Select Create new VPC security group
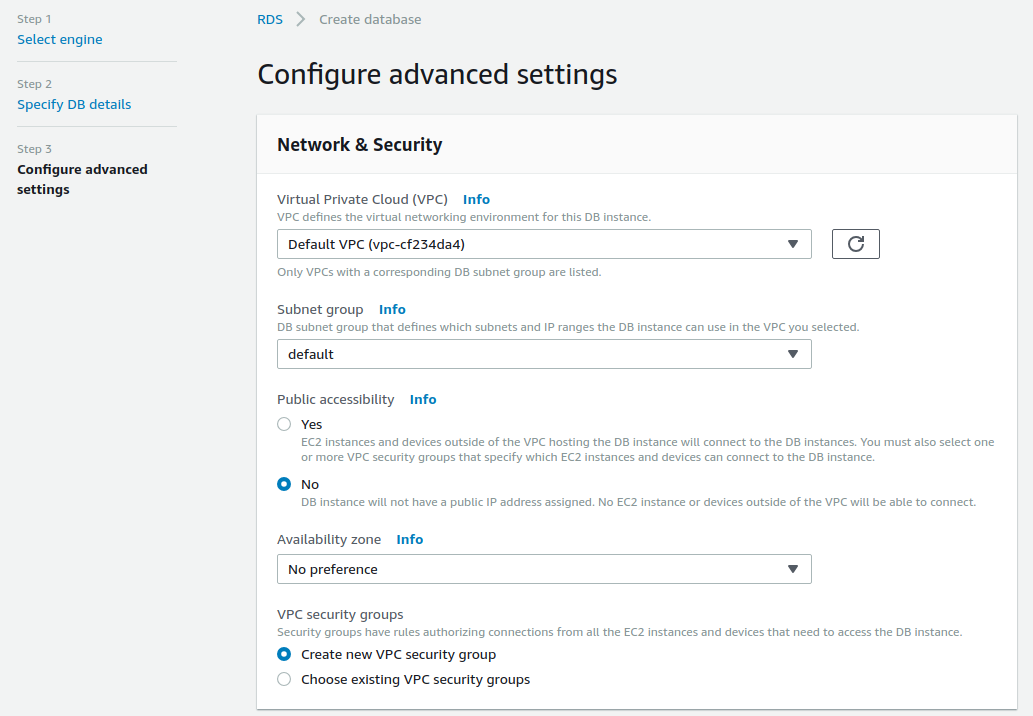 point(284,654)
